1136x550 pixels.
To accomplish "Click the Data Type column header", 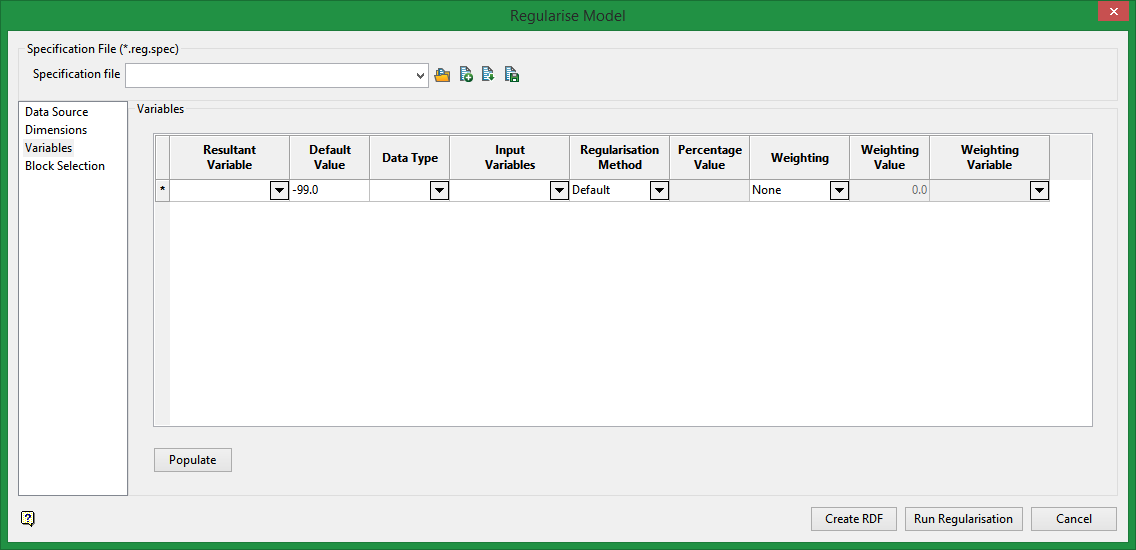I will coord(410,157).
